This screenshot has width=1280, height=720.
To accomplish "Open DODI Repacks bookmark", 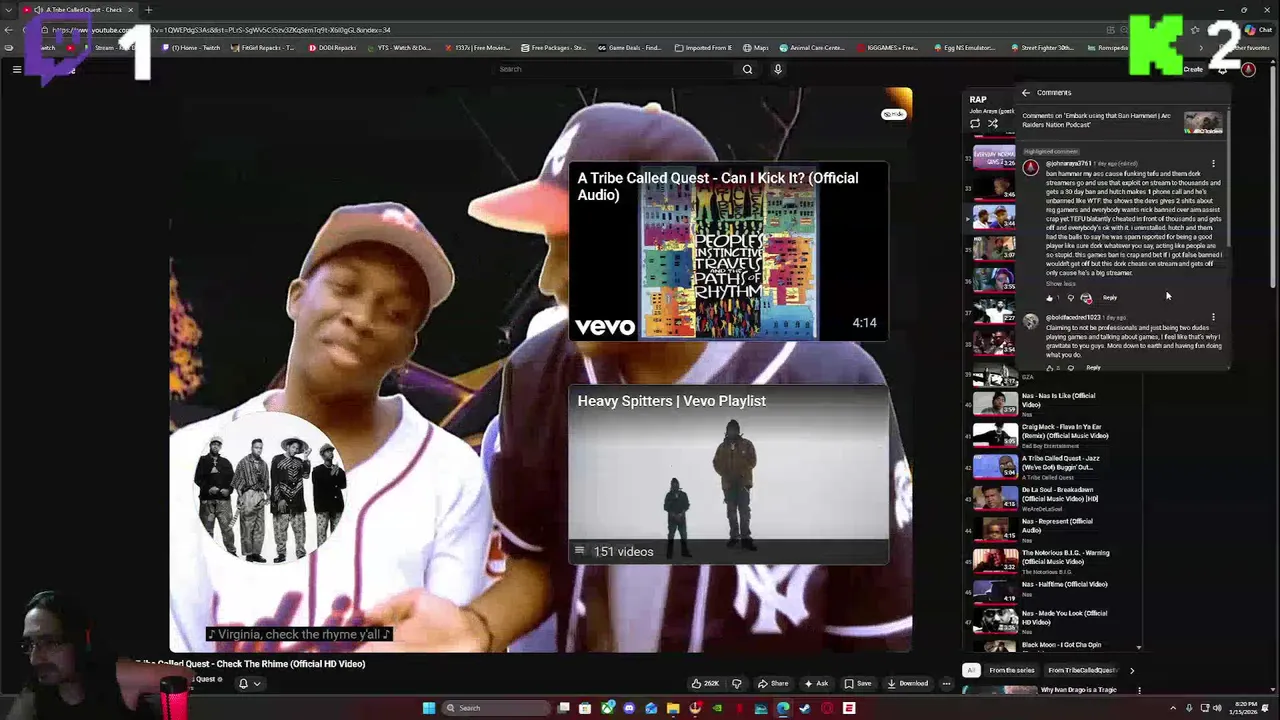I will tap(333, 48).
